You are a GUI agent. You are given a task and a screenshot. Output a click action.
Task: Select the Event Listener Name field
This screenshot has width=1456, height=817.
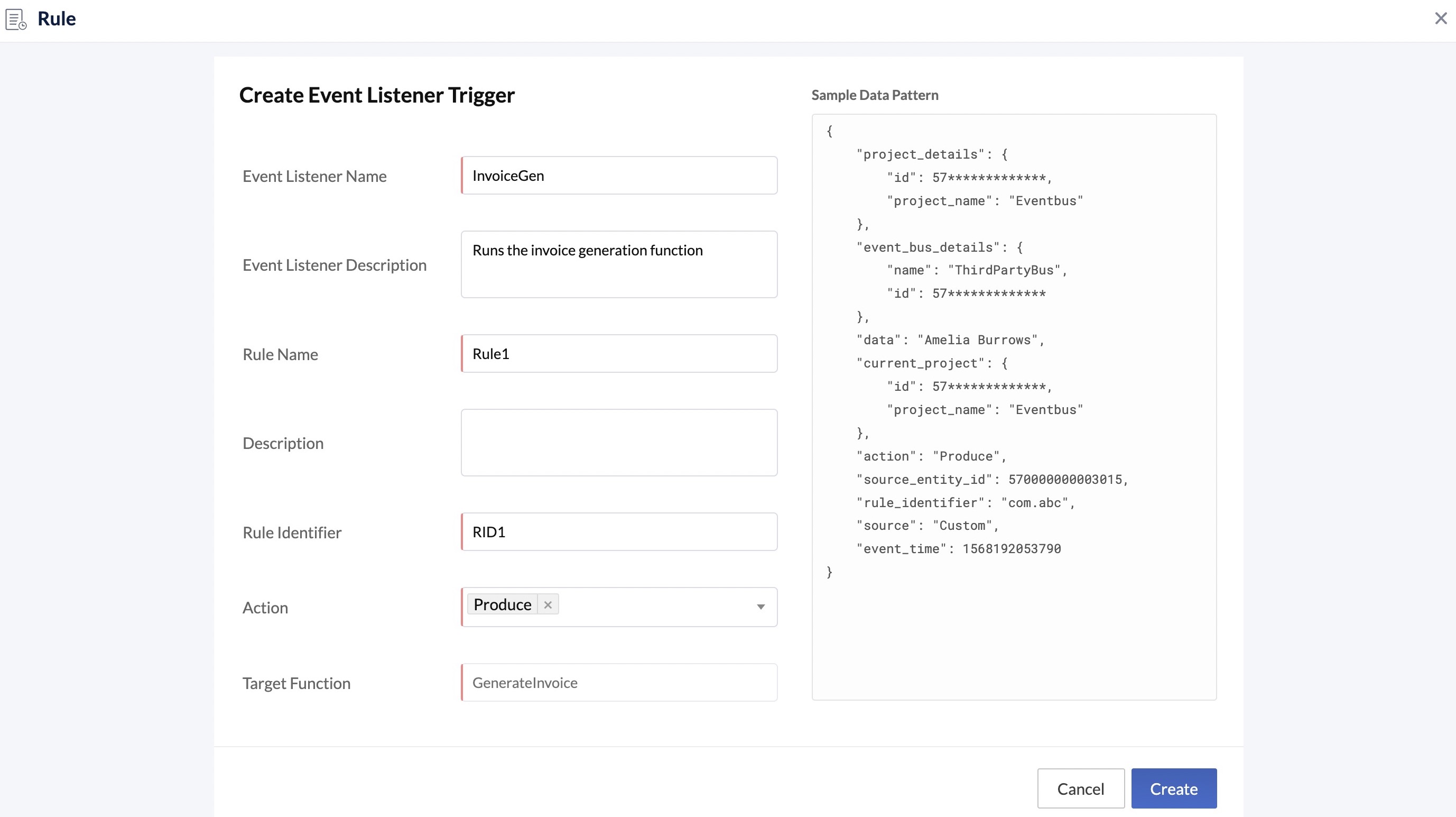pyautogui.click(x=618, y=175)
